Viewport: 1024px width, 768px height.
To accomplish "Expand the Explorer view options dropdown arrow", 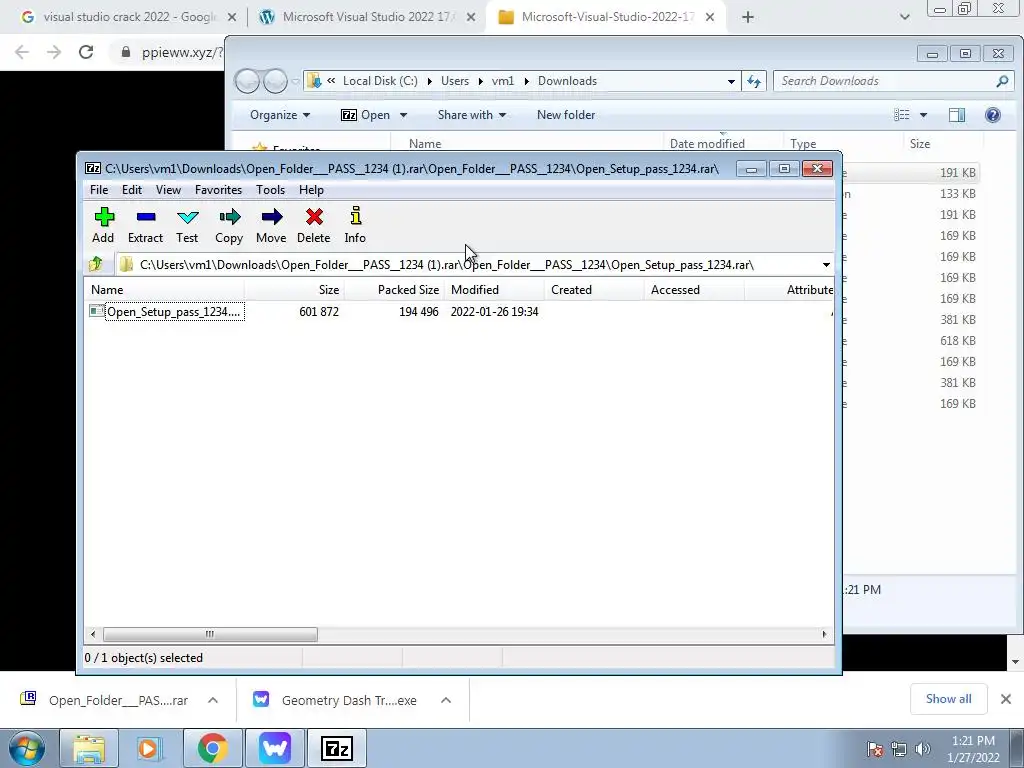I will coord(923,115).
